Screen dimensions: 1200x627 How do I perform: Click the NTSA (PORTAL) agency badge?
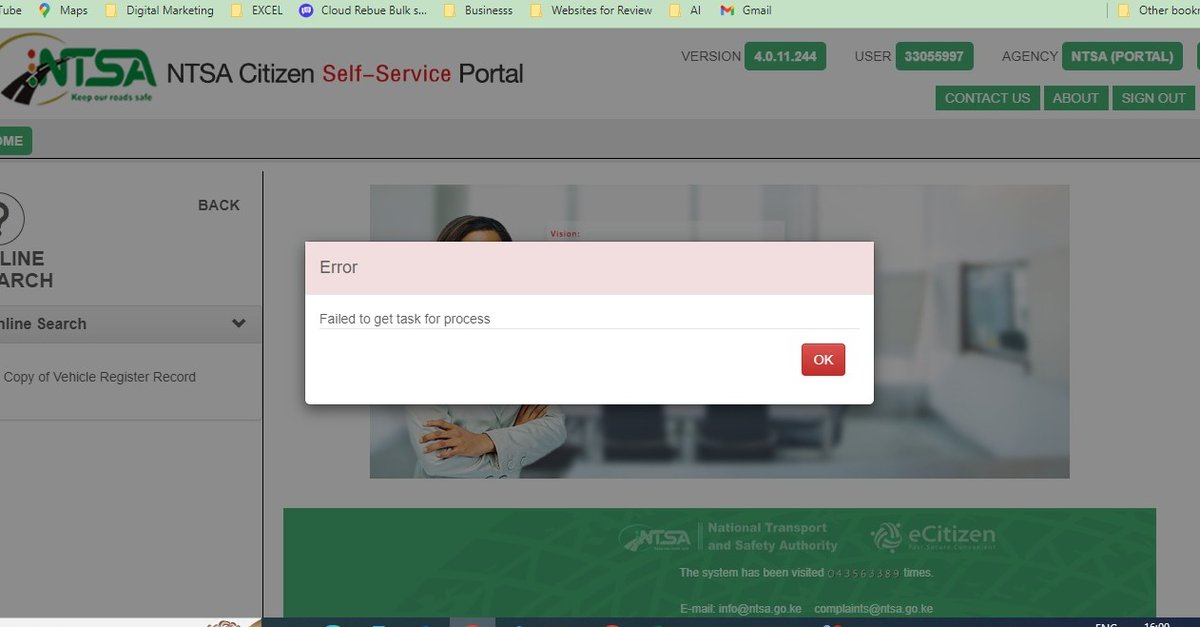[1122, 56]
